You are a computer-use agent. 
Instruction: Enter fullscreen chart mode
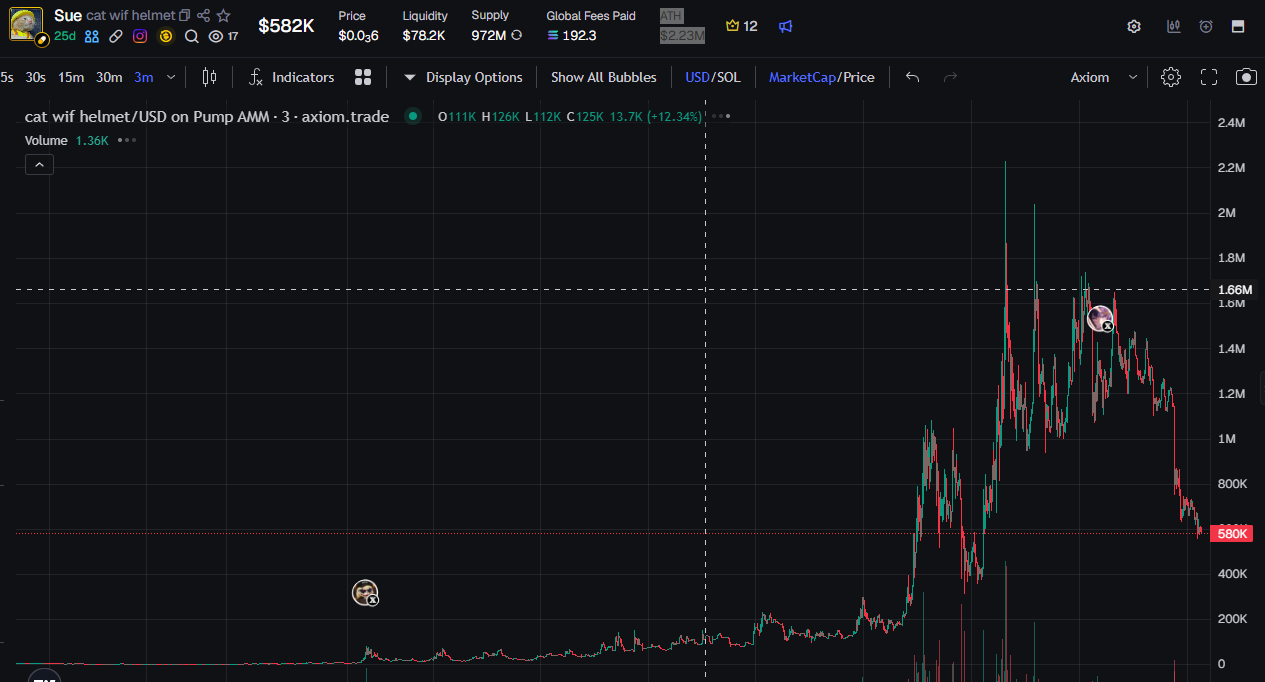[1209, 77]
